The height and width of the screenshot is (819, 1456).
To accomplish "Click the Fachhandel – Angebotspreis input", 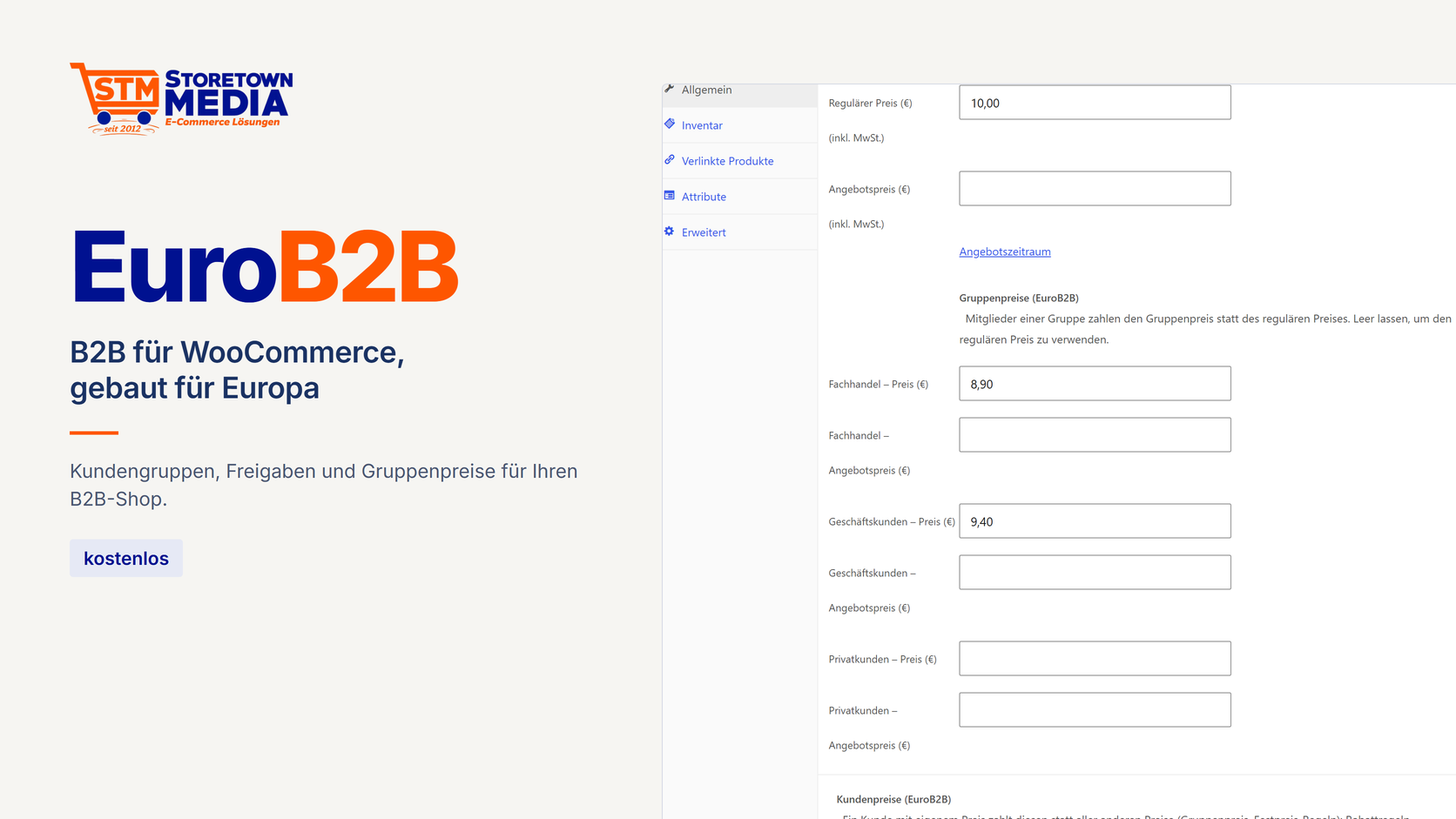I will (1095, 435).
